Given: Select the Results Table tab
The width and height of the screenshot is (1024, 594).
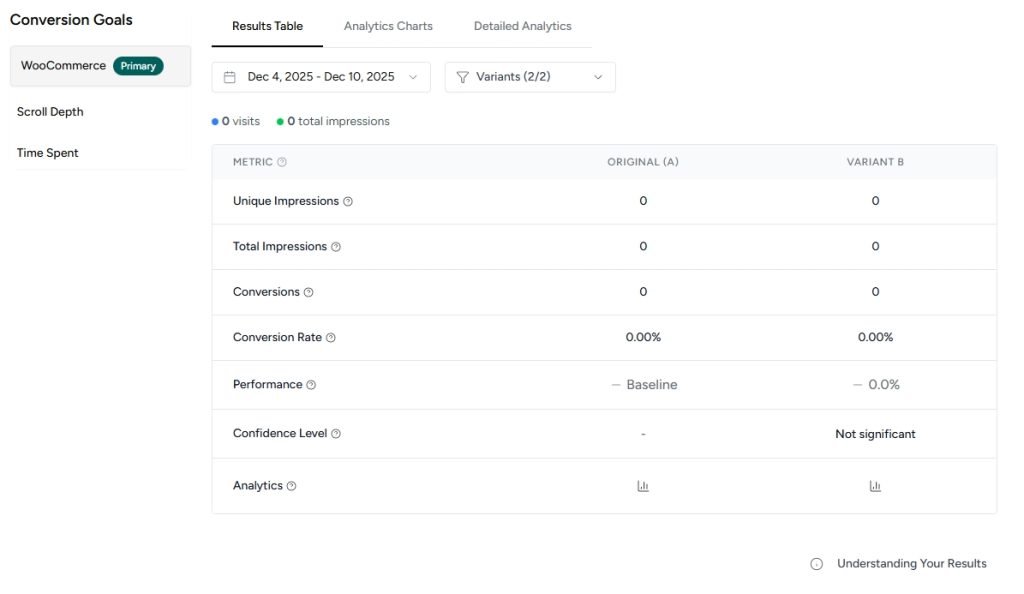Looking at the screenshot, I should pyautogui.click(x=267, y=26).
